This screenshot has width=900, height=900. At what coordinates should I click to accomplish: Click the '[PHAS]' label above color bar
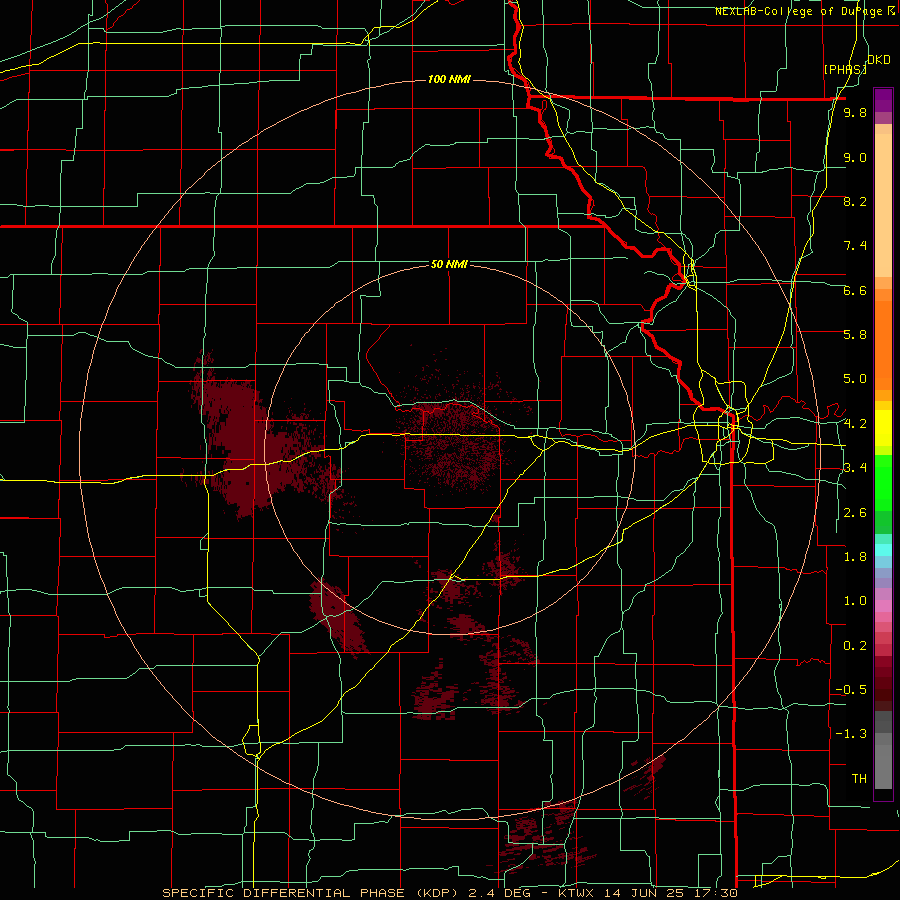[x=845, y=69]
